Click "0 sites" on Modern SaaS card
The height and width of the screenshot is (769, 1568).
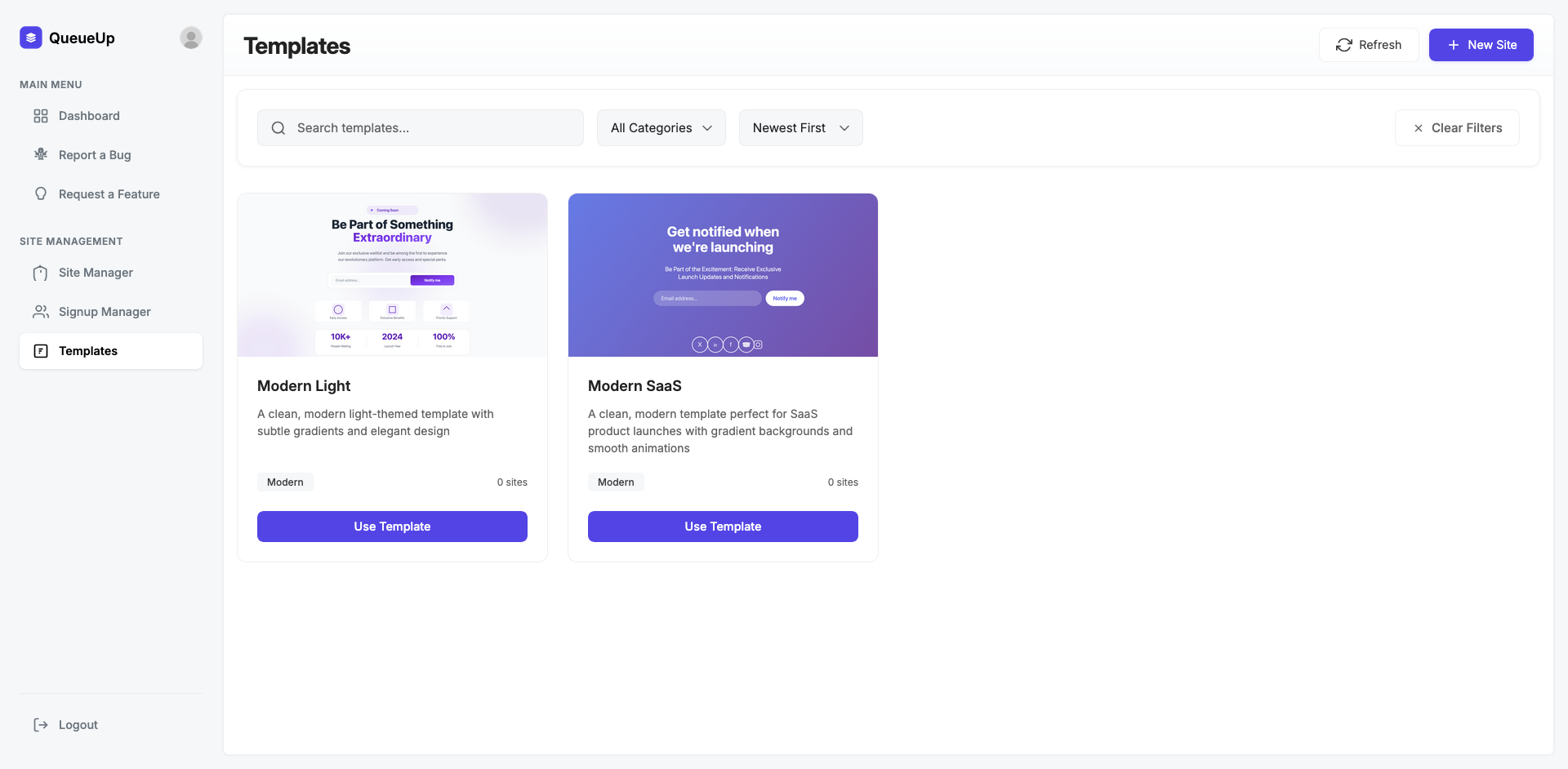pyautogui.click(x=843, y=482)
